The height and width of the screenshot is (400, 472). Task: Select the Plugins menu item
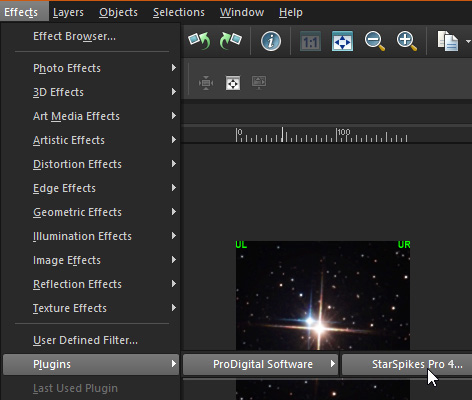[x=91, y=364]
